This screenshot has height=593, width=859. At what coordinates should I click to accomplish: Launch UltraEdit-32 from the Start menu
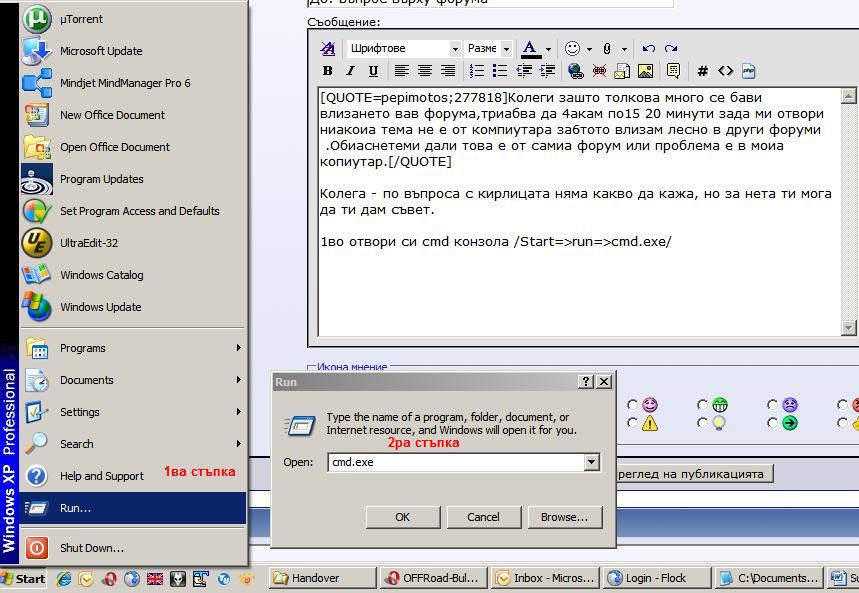point(133,243)
